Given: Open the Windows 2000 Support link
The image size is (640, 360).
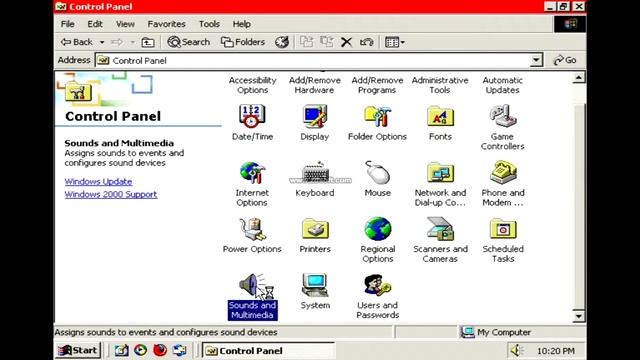Looking at the screenshot, I should (111, 194).
